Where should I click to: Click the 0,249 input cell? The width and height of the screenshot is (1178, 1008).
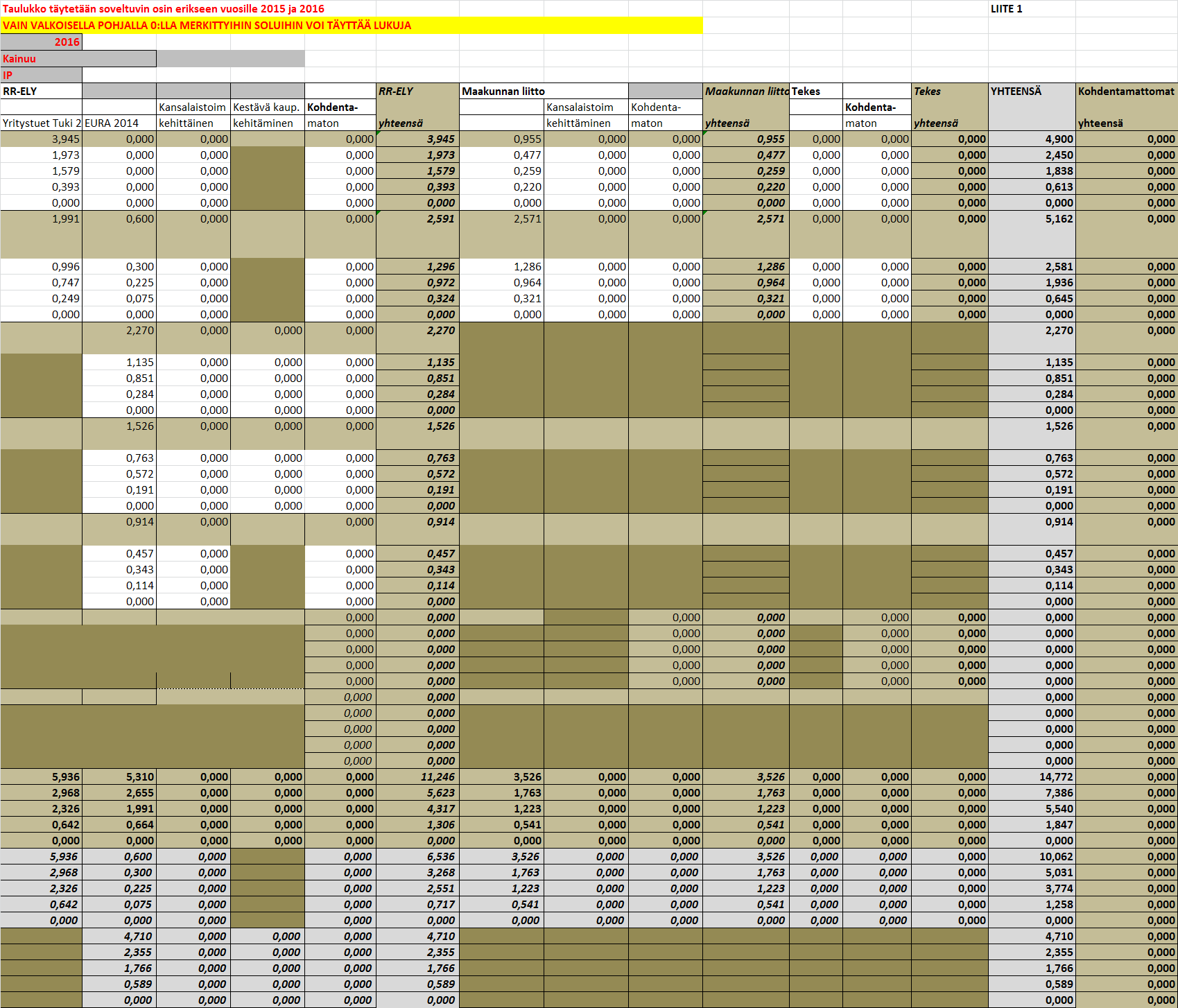(x=41, y=298)
